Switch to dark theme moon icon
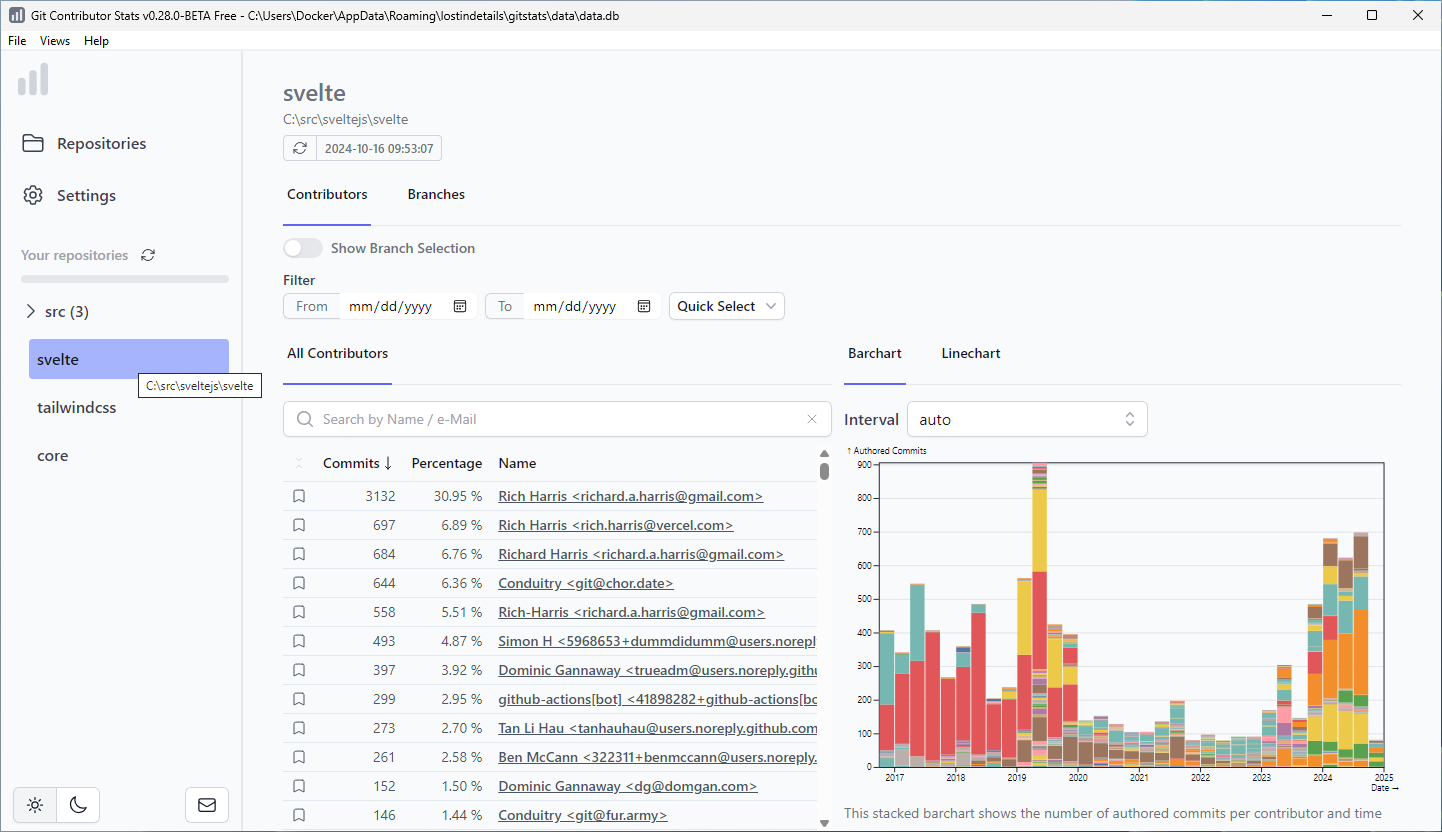The image size is (1442, 832). point(78,804)
